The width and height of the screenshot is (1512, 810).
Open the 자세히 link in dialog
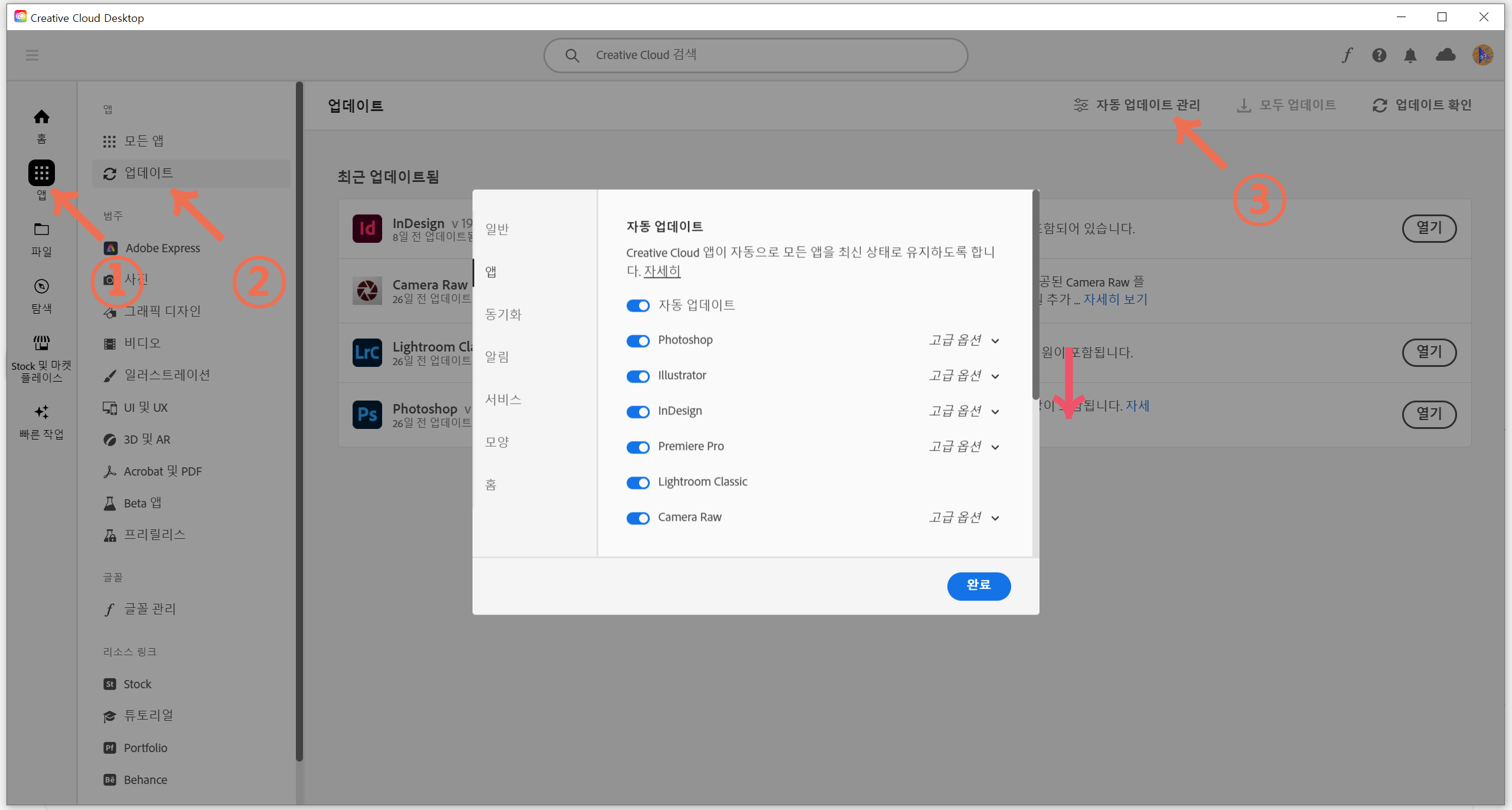662,271
